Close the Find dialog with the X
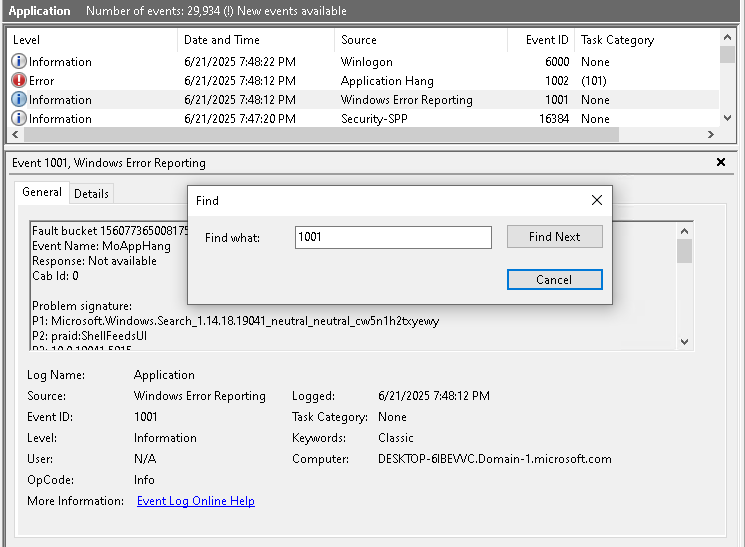This screenshot has height=547, width=745. tap(597, 200)
